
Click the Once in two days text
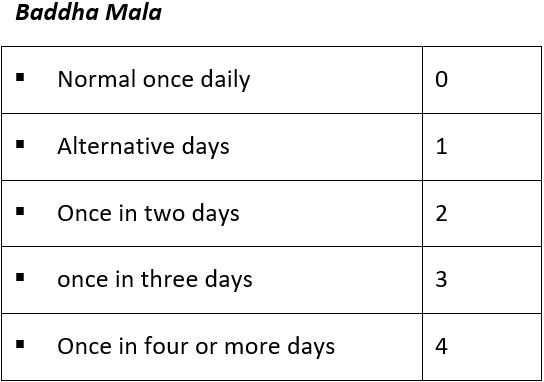148,213
